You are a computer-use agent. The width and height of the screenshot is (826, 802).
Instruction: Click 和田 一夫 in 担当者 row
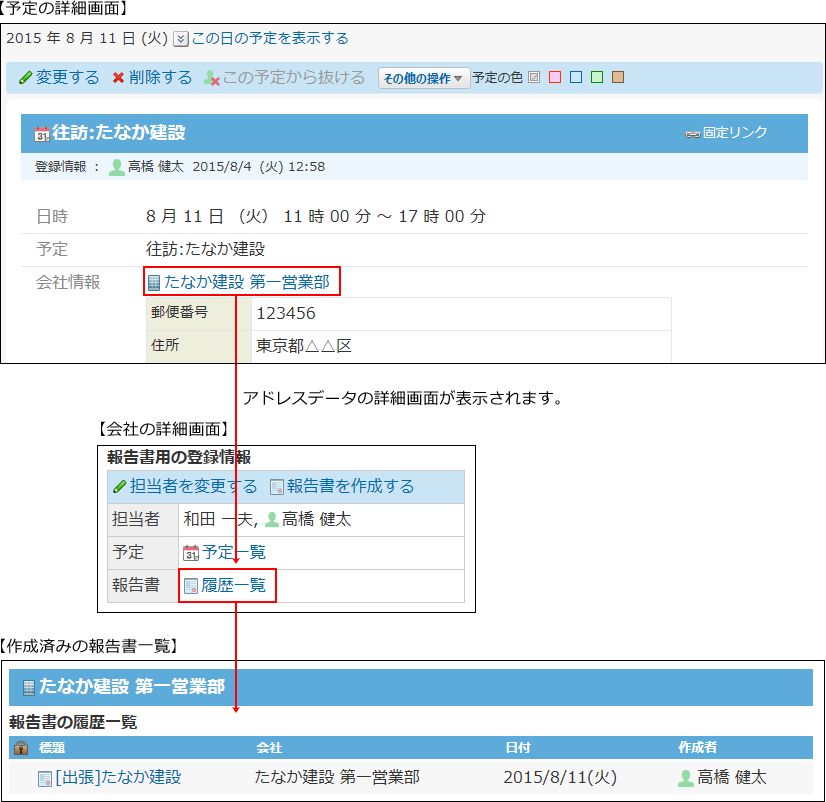(x=218, y=520)
